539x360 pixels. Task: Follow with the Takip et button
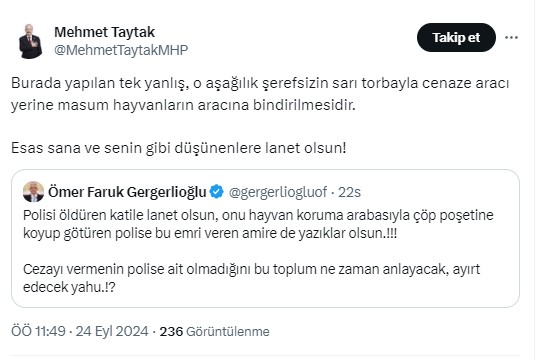tap(456, 37)
